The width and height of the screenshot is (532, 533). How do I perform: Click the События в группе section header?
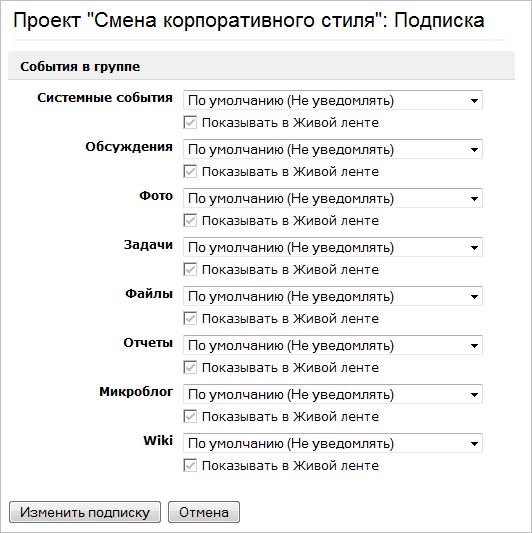80,66
